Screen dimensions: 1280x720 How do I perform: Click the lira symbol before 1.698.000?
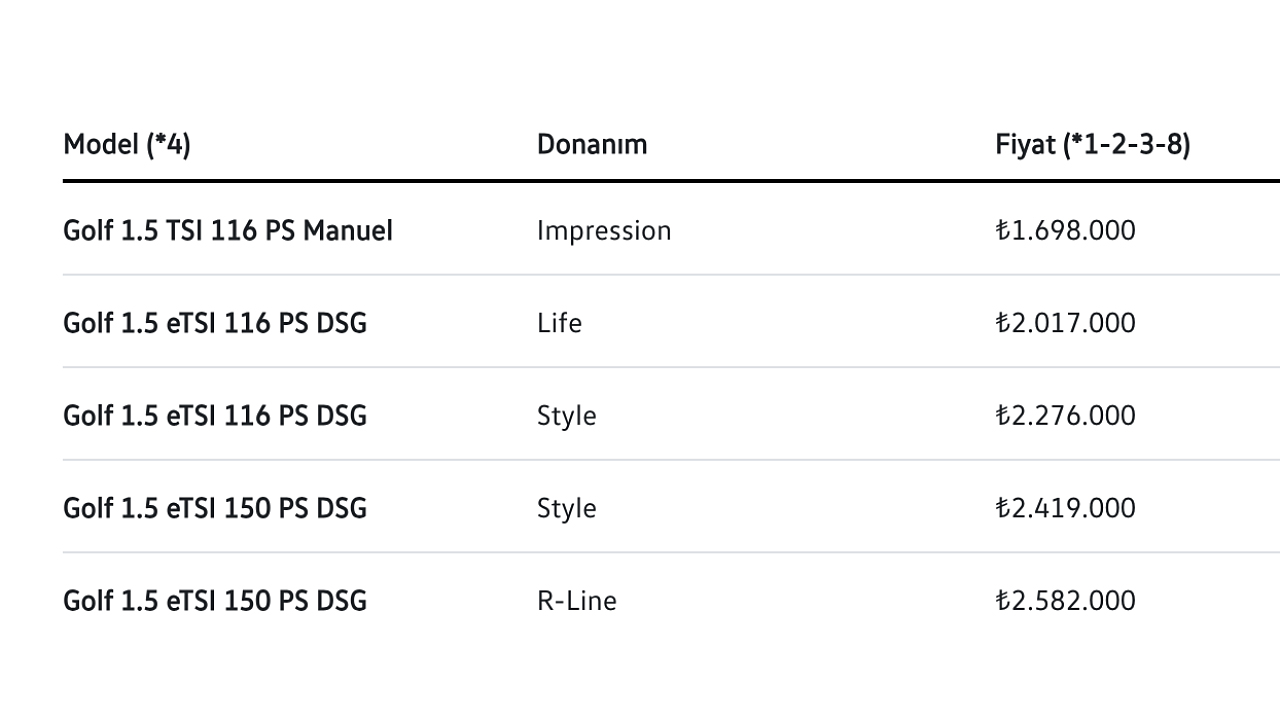click(x=1002, y=231)
